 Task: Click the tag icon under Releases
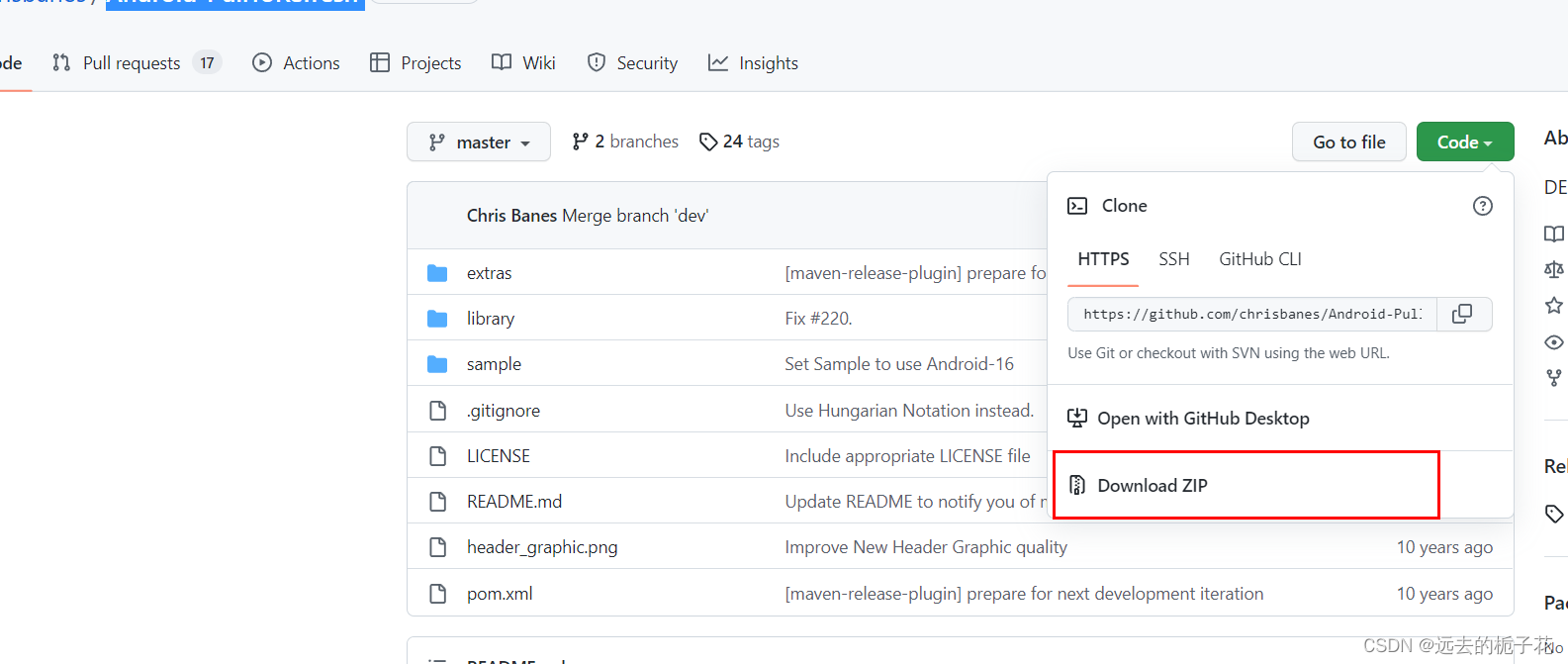click(1554, 514)
